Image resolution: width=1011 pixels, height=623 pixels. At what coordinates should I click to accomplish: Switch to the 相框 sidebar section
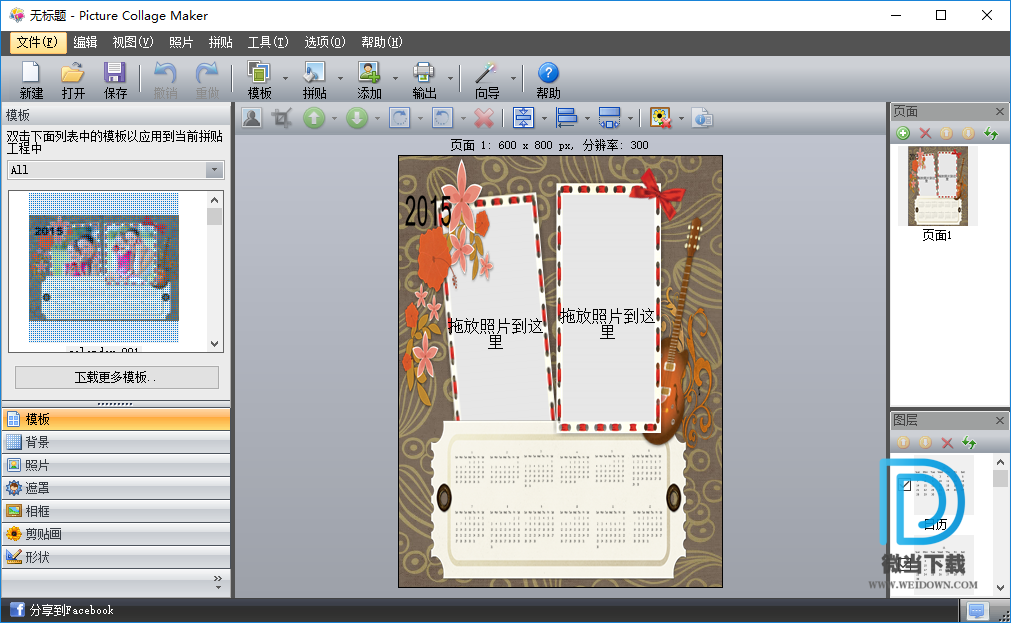click(116, 511)
